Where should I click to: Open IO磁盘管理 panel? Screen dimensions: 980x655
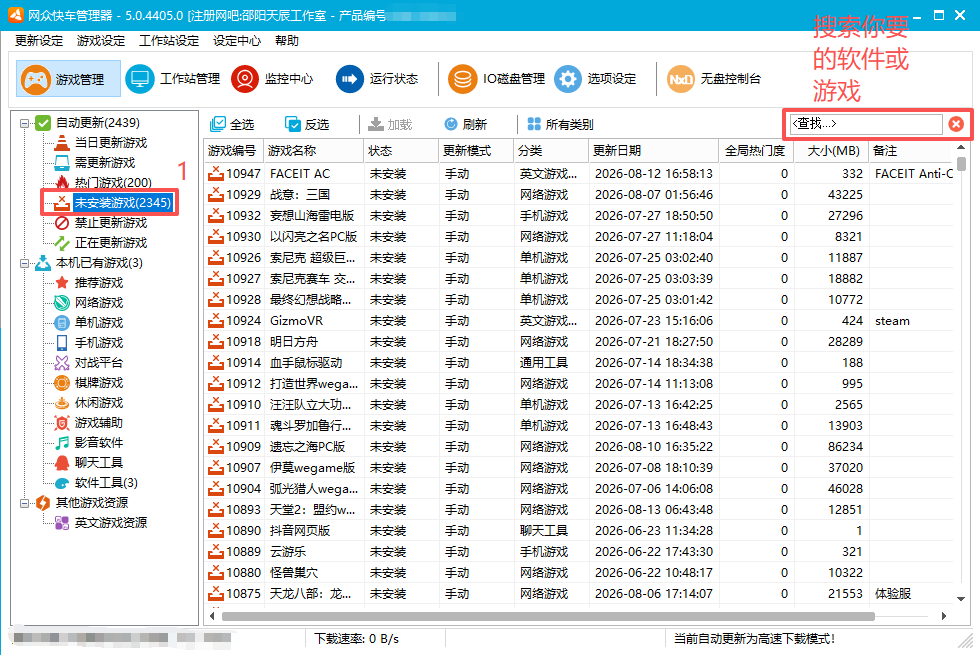pos(497,79)
